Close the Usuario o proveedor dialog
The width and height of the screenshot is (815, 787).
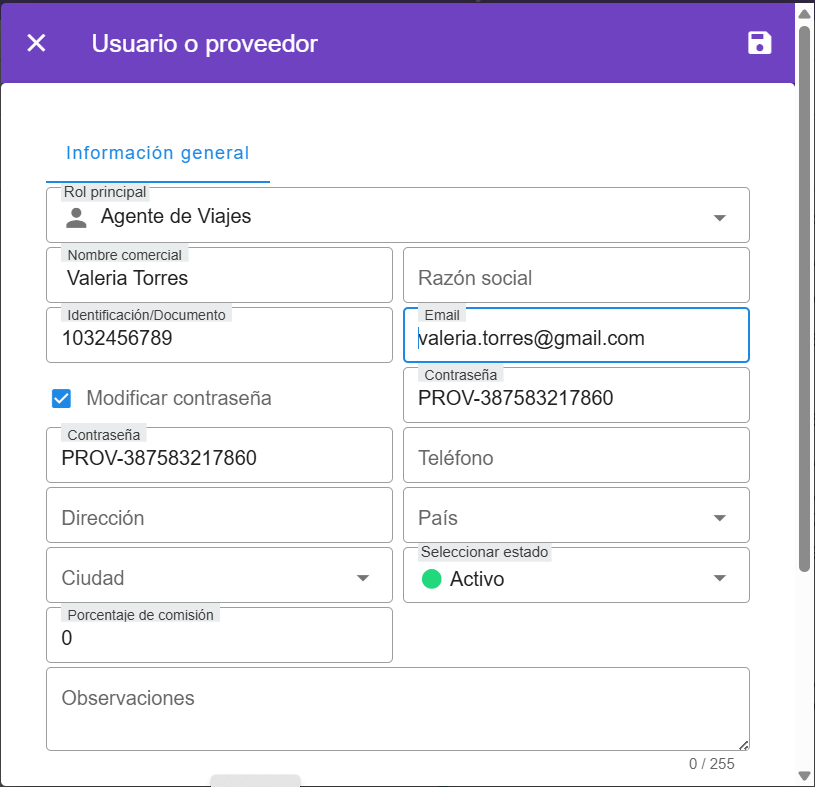tap(36, 43)
